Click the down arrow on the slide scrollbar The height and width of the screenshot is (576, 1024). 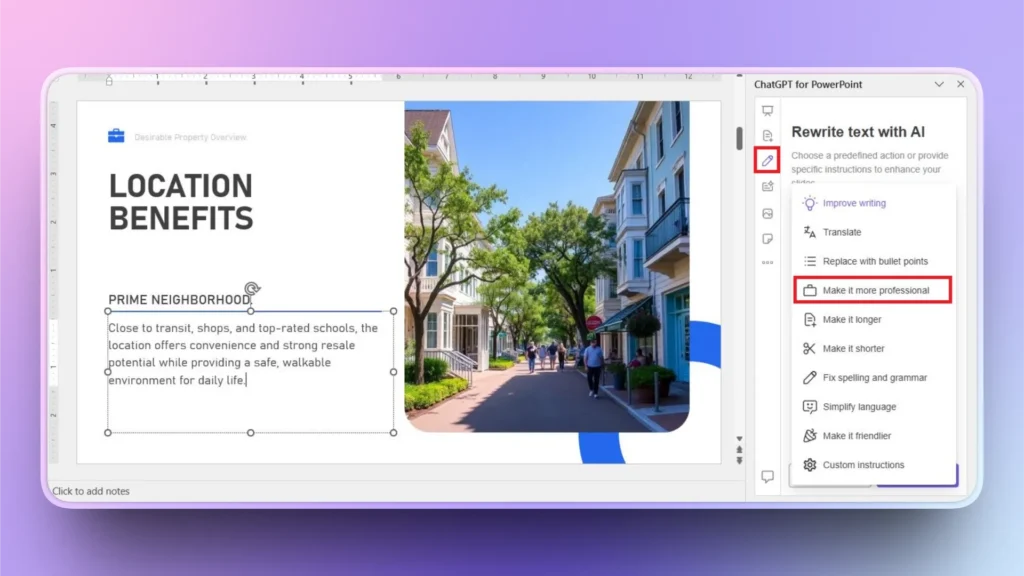[739, 439]
